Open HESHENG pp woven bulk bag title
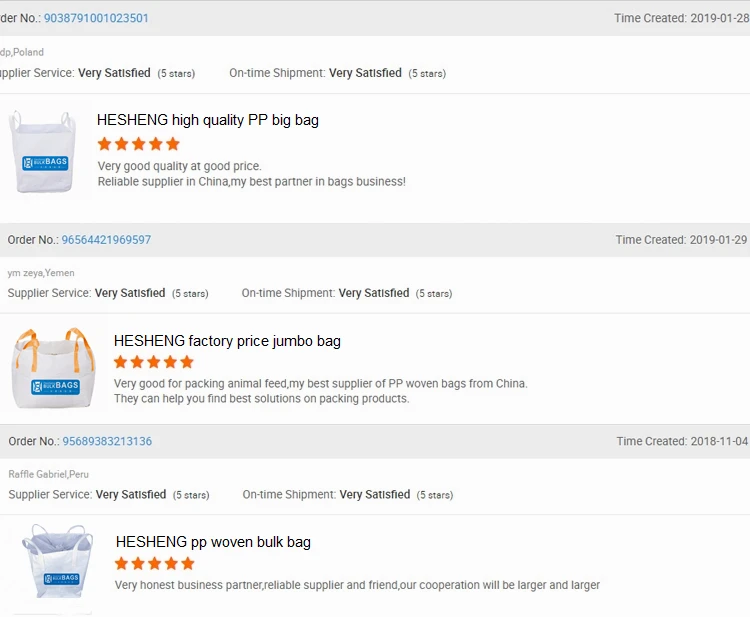Image resolution: width=750 pixels, height=617 pixels. 213,542
